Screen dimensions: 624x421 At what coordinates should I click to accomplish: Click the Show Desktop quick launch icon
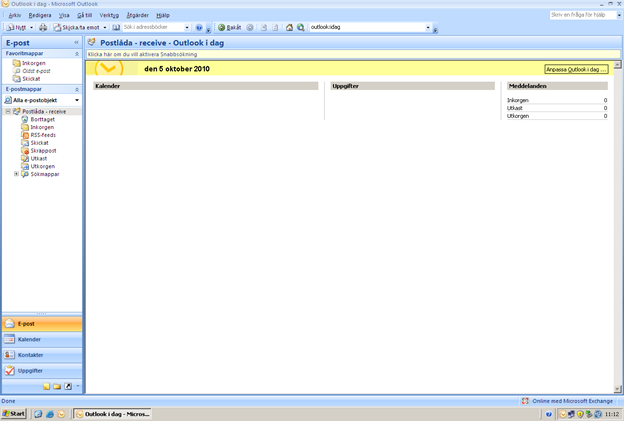pyautogui.click(x=38, y=414)
